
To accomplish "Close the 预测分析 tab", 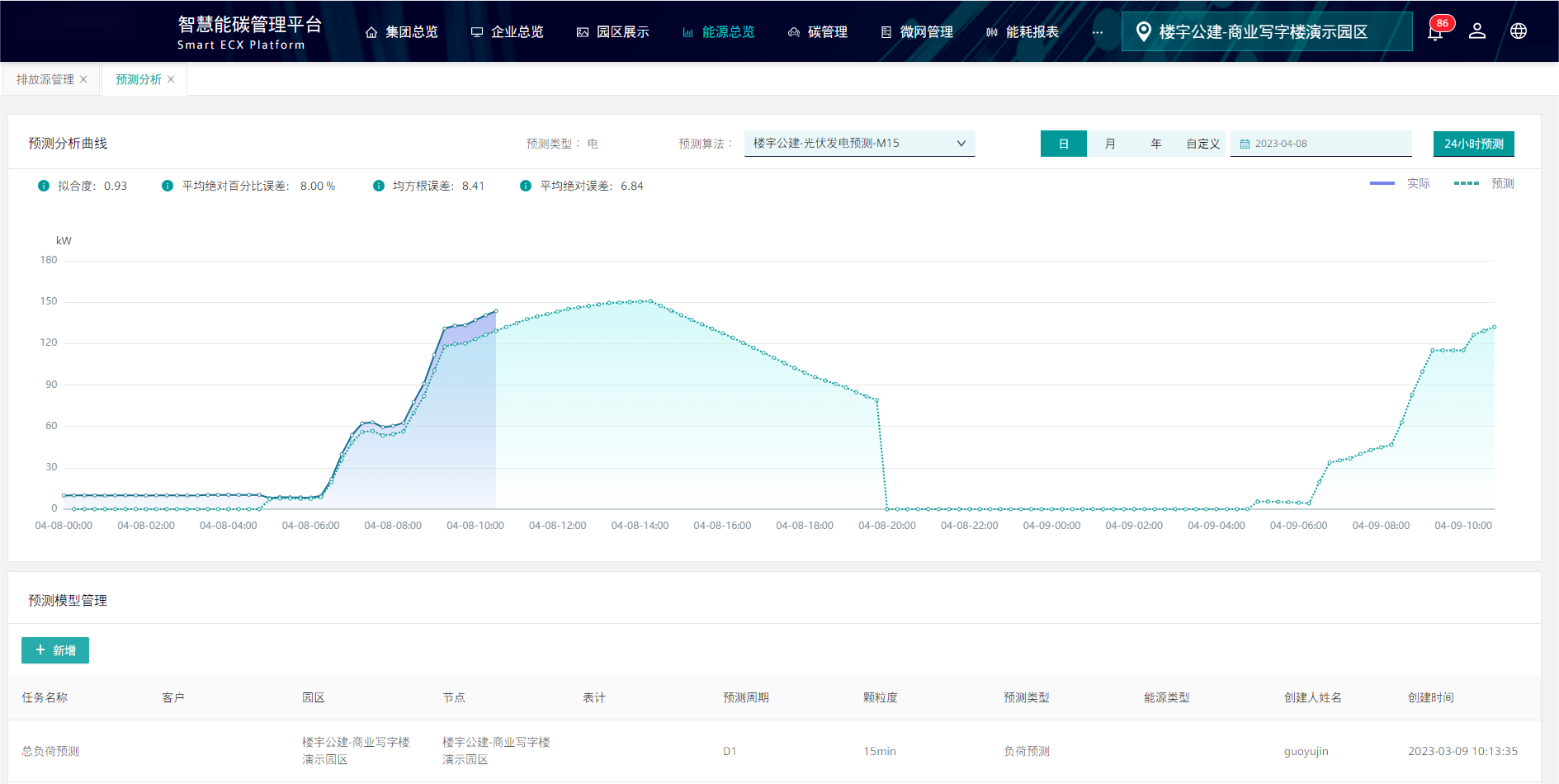I will (x=171, y=79).
